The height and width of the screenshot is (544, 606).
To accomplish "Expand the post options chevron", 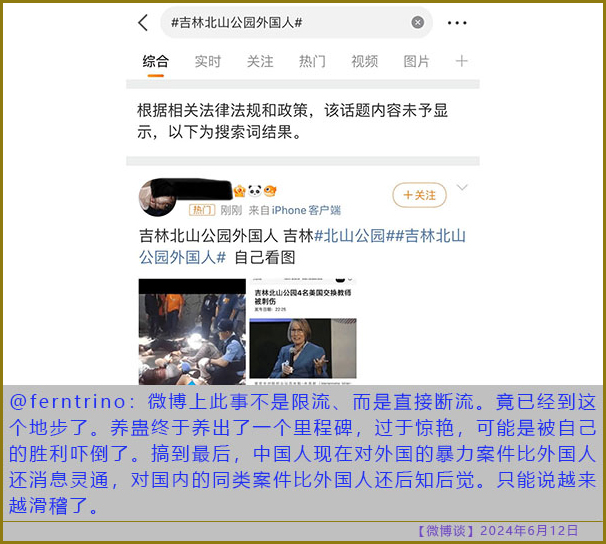I will point(462,188).
